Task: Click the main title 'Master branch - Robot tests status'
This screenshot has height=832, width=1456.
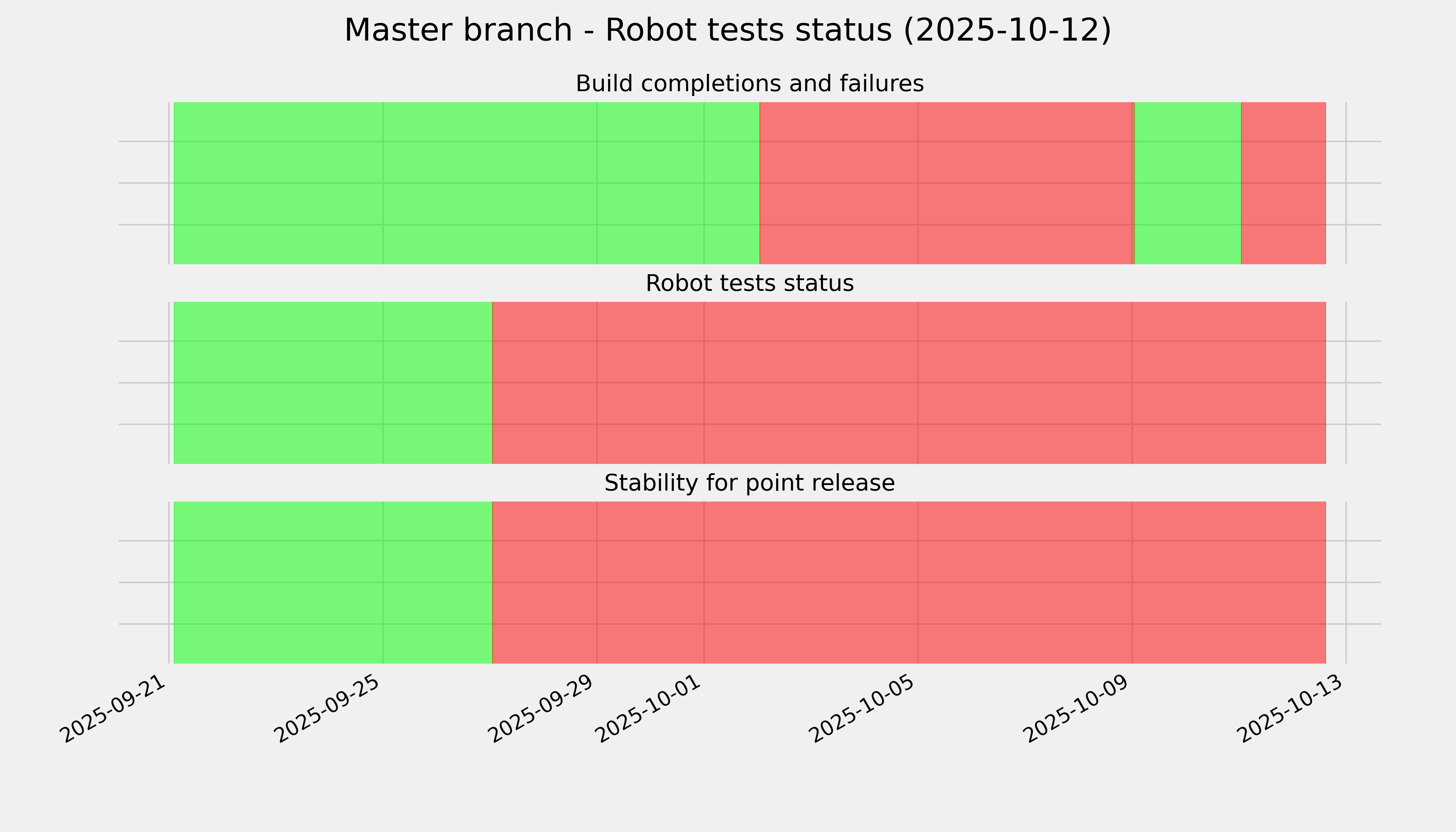Action: 727,30
